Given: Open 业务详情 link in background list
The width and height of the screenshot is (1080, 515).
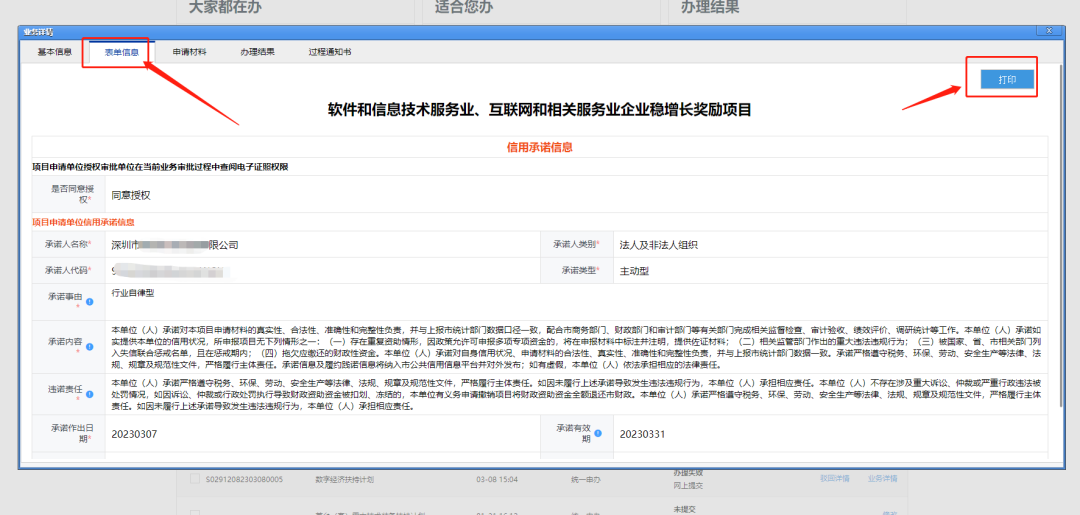Looking at the screenshot, I should [x=882, y=479].
